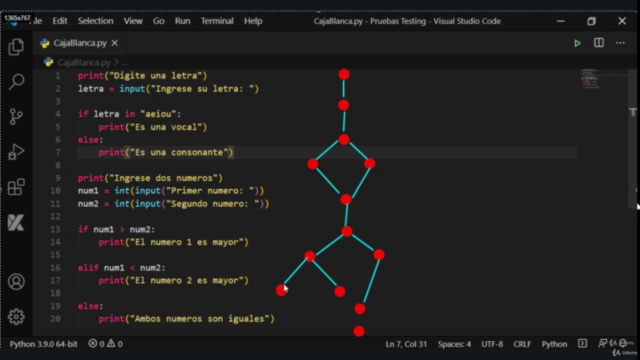Screen dimensions: 640x360
Task: Click line number 4 in the gutter
Action: [58, 114]
